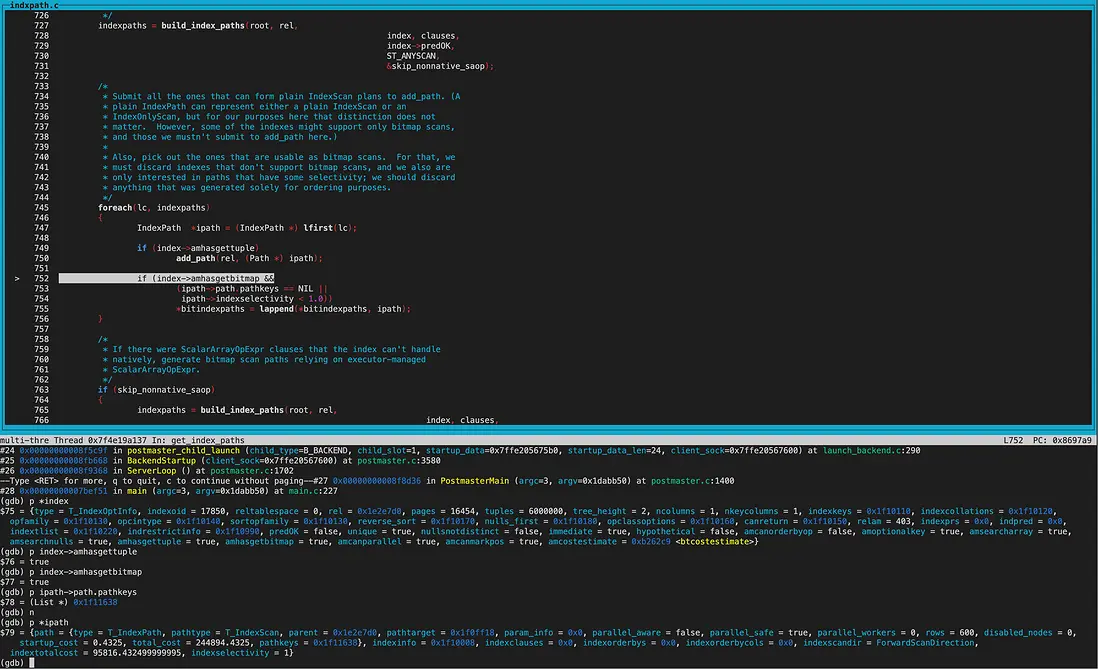The width and height of the screenshot is (1098, 669).
Task: Click the btcostestimate symbol in $75 output
Action: click(716, 541)
